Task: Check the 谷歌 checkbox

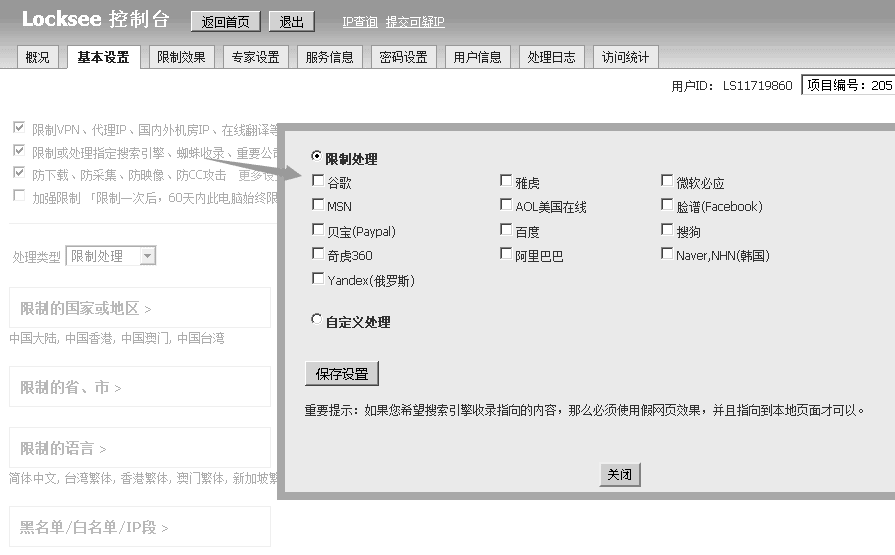Action: point(318,180)
